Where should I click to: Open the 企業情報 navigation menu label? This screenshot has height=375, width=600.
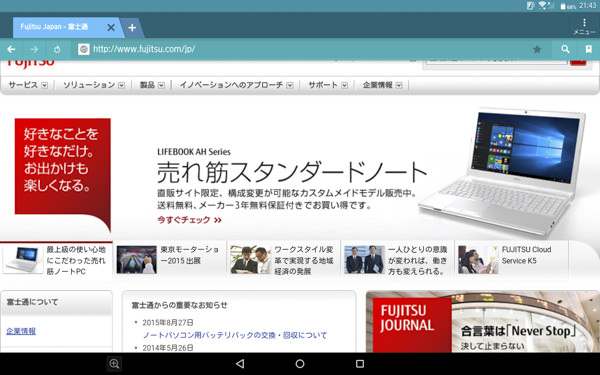click(377, 85)
